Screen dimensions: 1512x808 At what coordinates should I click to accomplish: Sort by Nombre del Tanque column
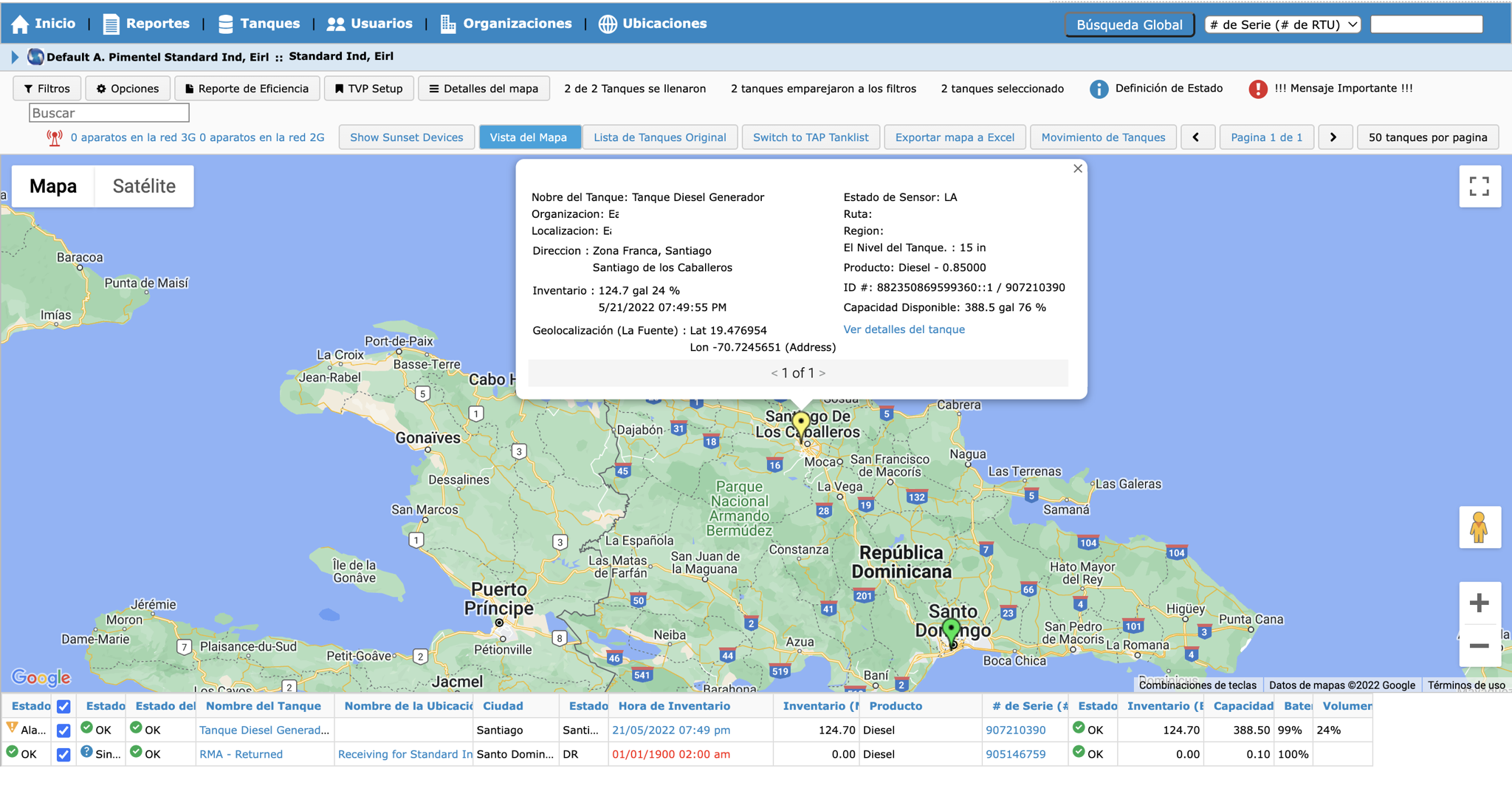(x=264, y=706)
